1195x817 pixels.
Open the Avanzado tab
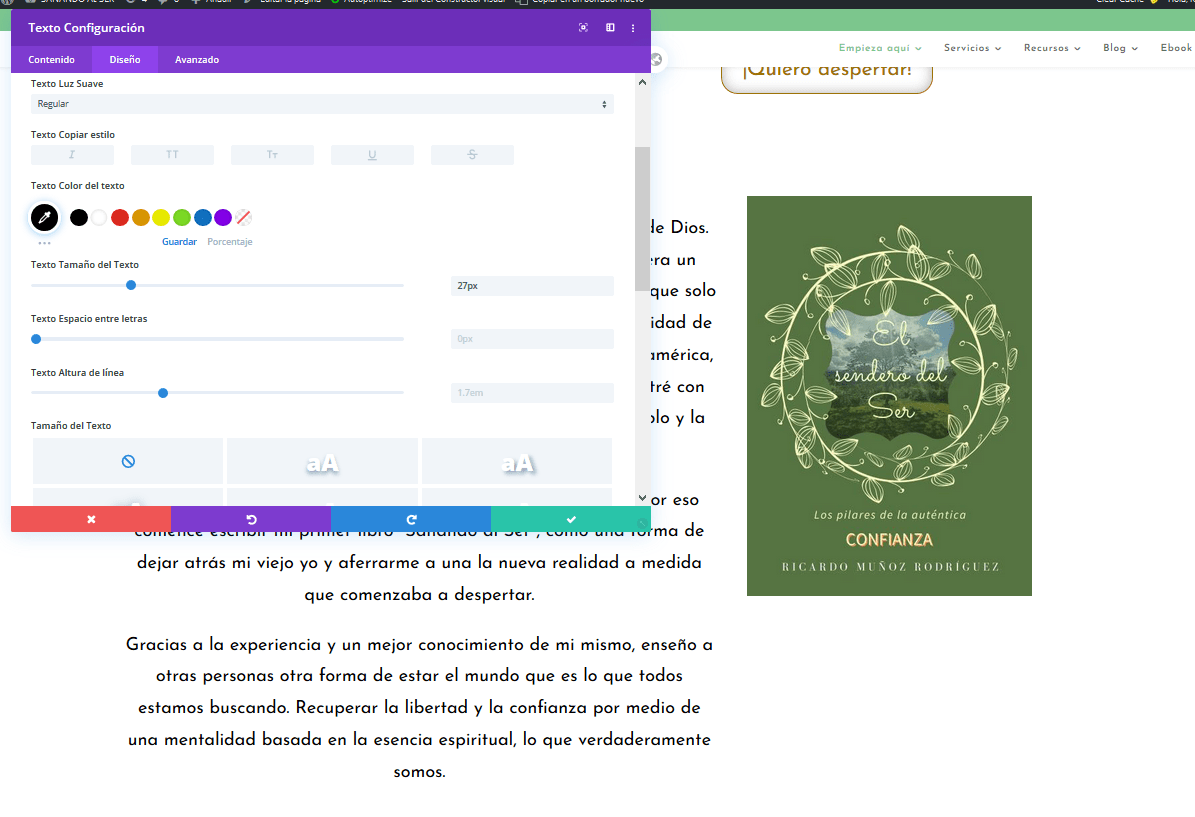click(197, 59)
